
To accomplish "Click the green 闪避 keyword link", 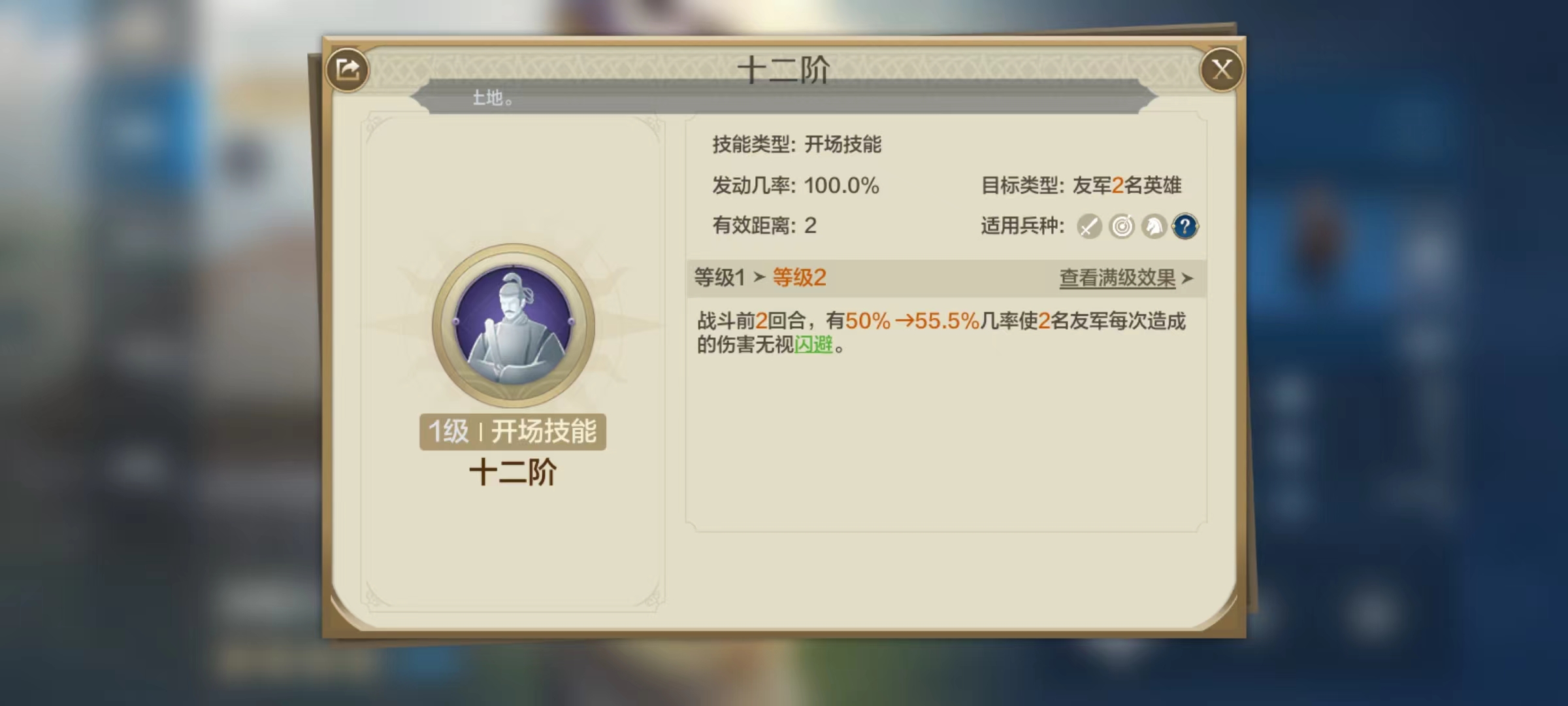I will [x=813, y=345].
